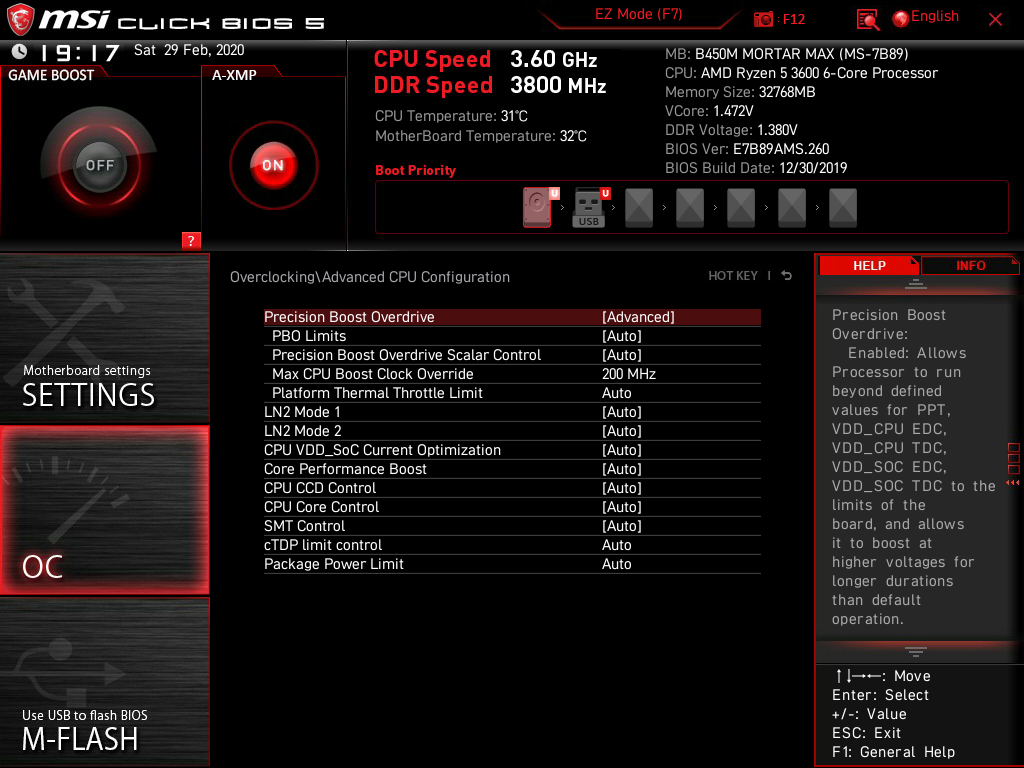Open the LN2 Mode 1 setting
This screenshot has width=1024, height=768.
coord(512,411)
